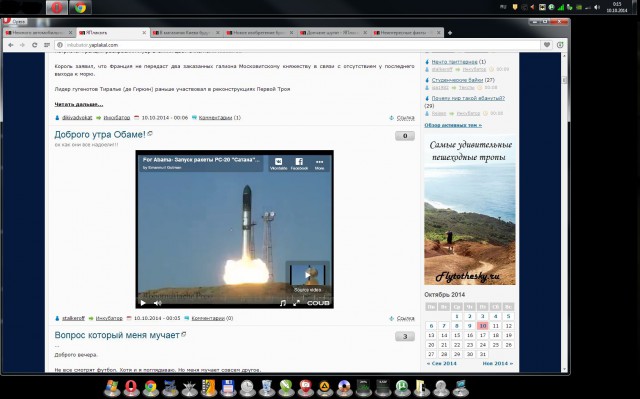The width and height of the screenshot is (640, 399).
Task: Open the clock icon in the dock
Action: pos(247,388)
